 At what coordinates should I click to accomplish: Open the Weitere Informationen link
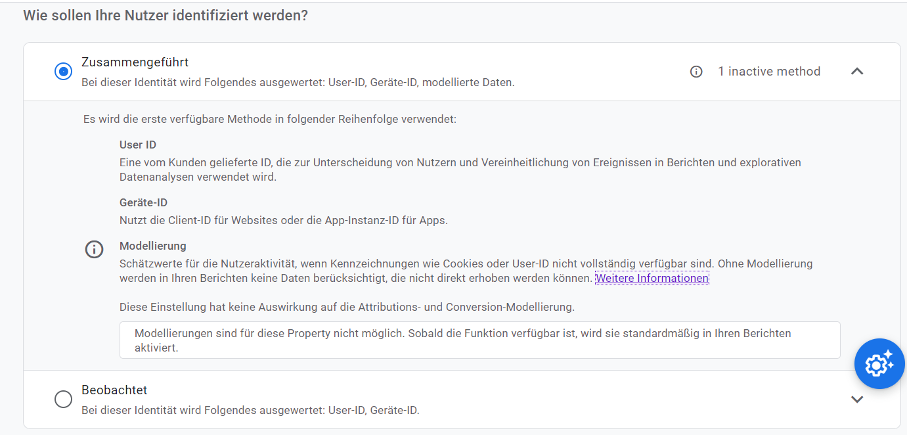652,279
